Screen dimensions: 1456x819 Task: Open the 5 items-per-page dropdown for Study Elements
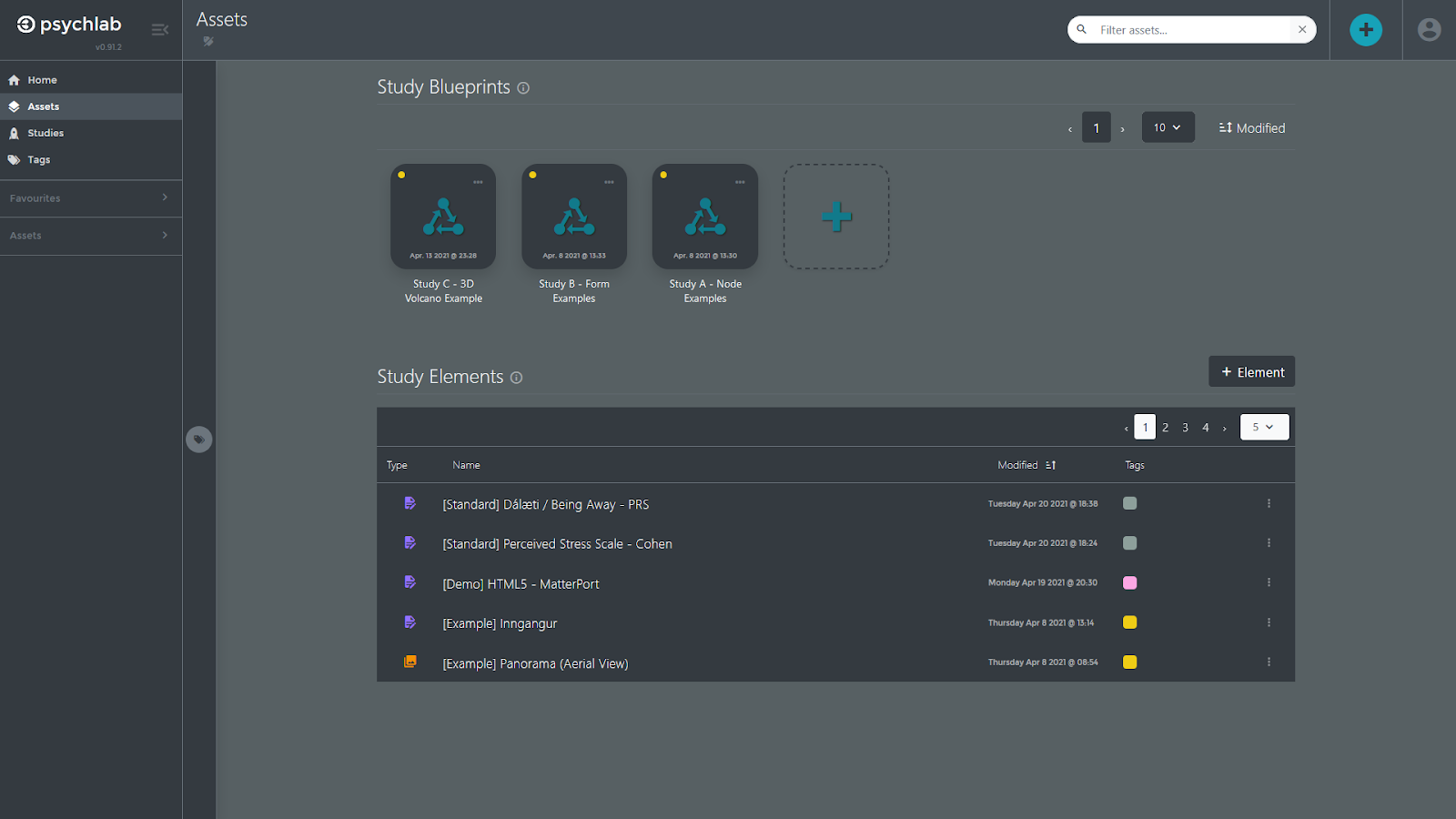point(1264,426)
